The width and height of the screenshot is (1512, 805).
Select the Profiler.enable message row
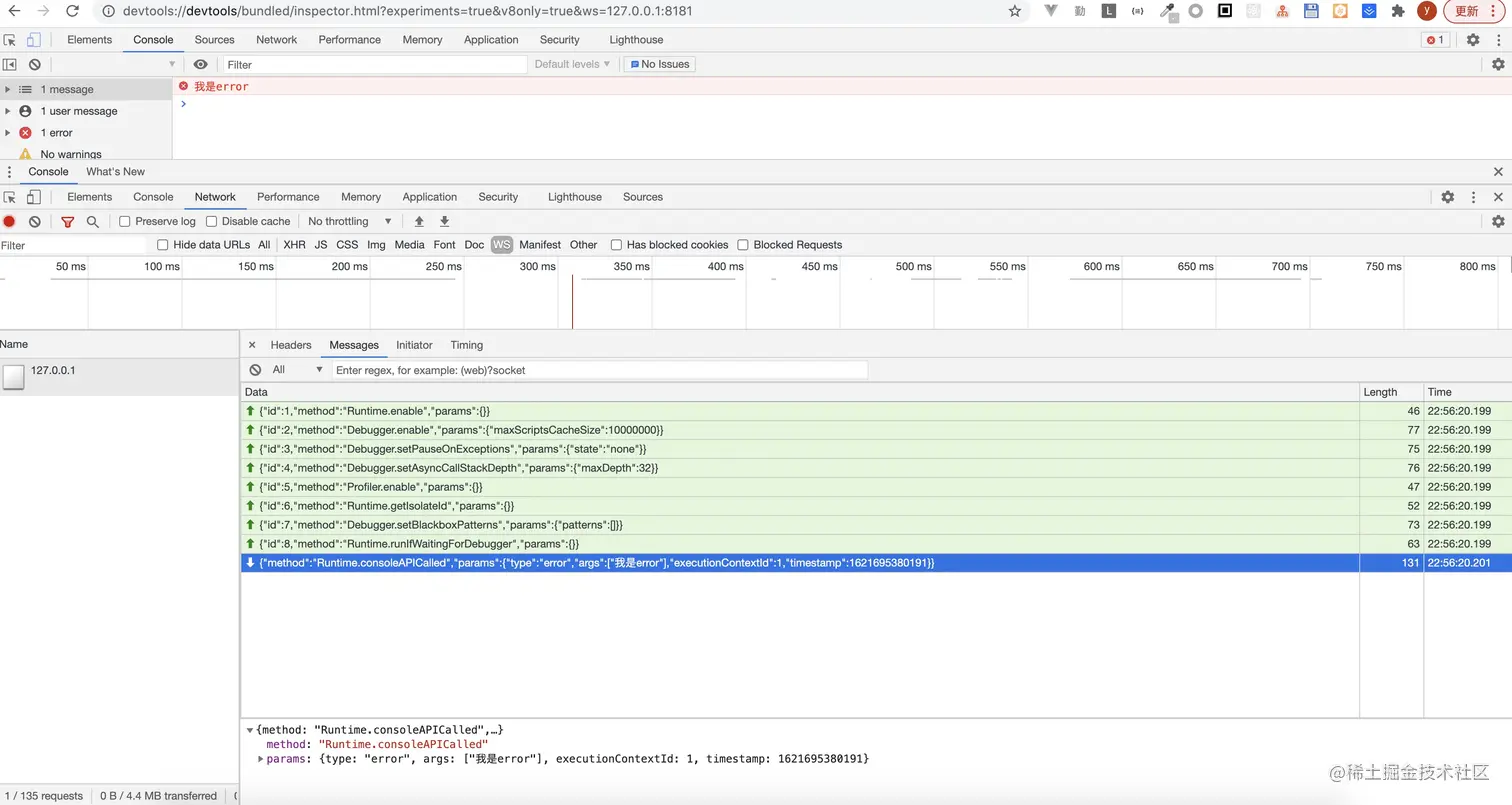(x=876, y=487)
